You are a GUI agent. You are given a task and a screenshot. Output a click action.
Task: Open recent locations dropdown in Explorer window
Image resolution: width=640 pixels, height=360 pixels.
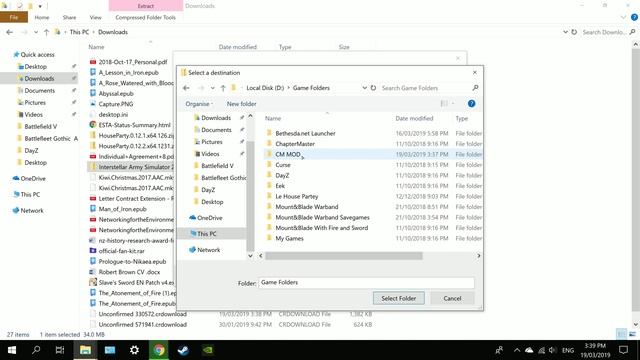click(x=36, y=32)
